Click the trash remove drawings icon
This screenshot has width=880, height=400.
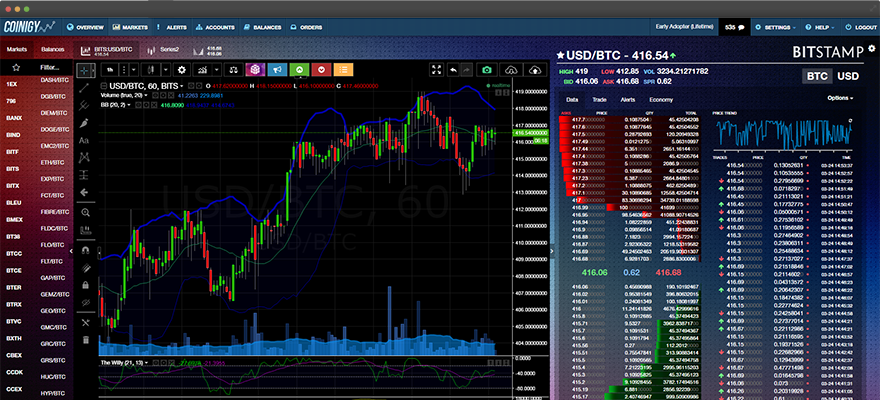point(85,339)
